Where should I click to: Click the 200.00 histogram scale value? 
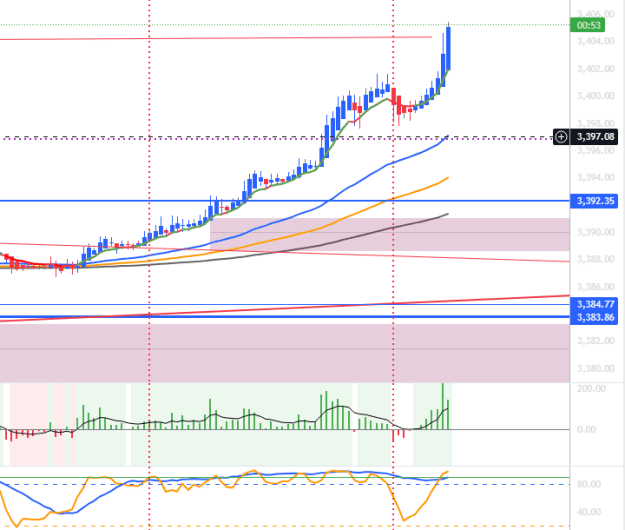coord(591,389)
